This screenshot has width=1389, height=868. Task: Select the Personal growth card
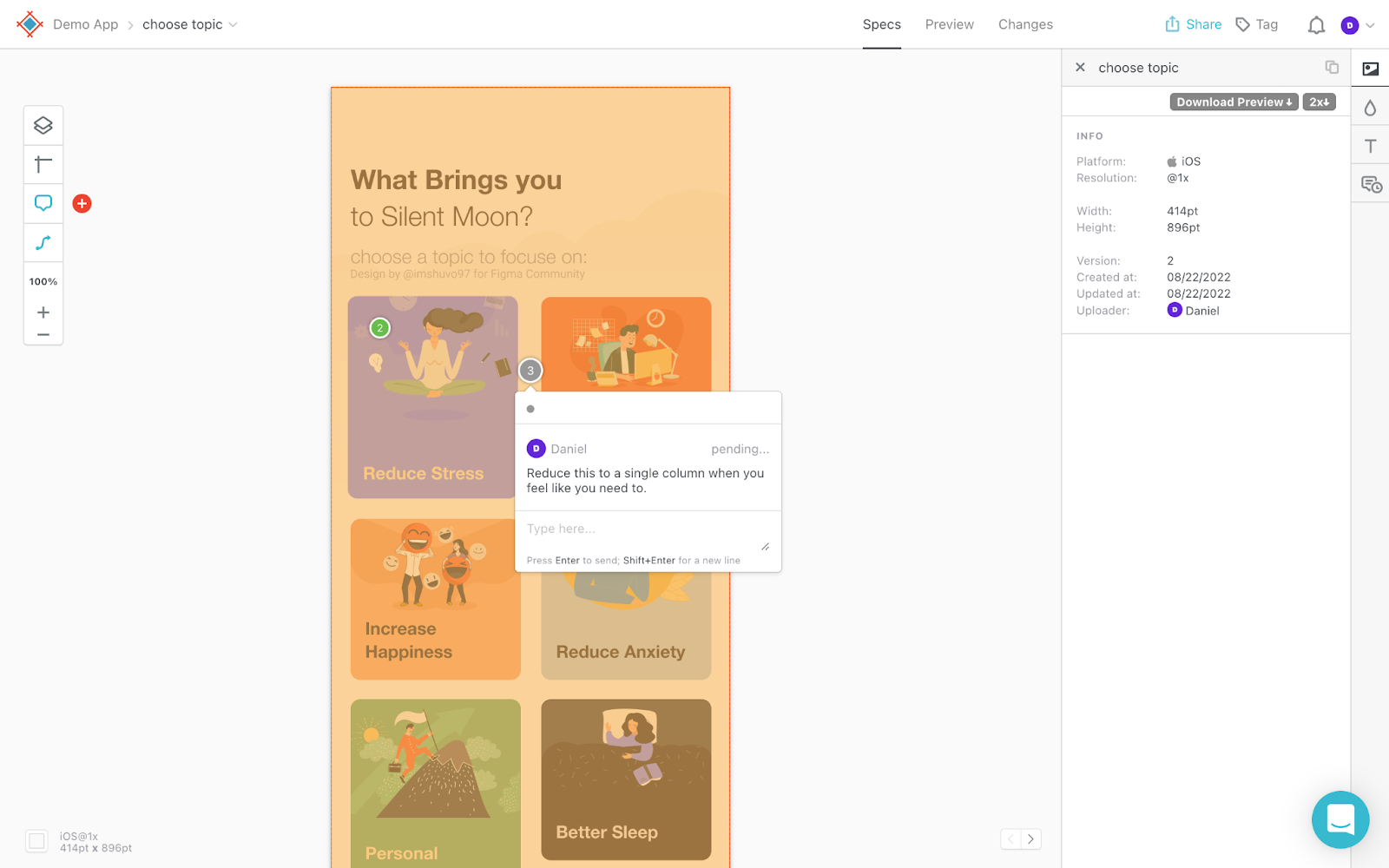(x=436, y=783)
